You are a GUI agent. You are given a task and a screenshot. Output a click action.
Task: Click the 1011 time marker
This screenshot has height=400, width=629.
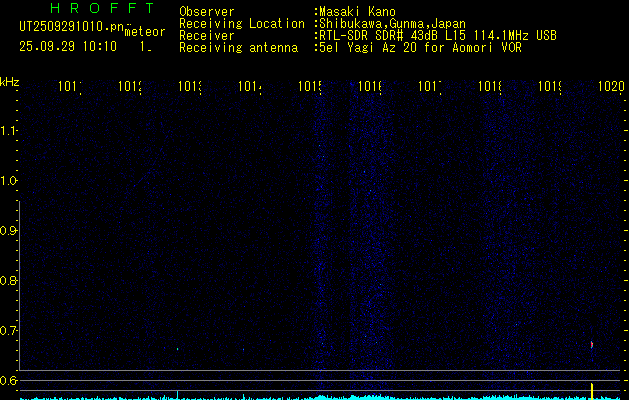(70, 86)
